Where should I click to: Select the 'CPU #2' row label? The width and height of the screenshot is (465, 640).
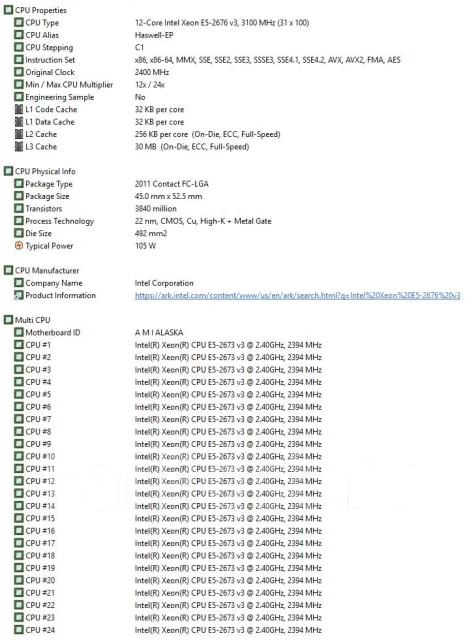pos(38,357)
